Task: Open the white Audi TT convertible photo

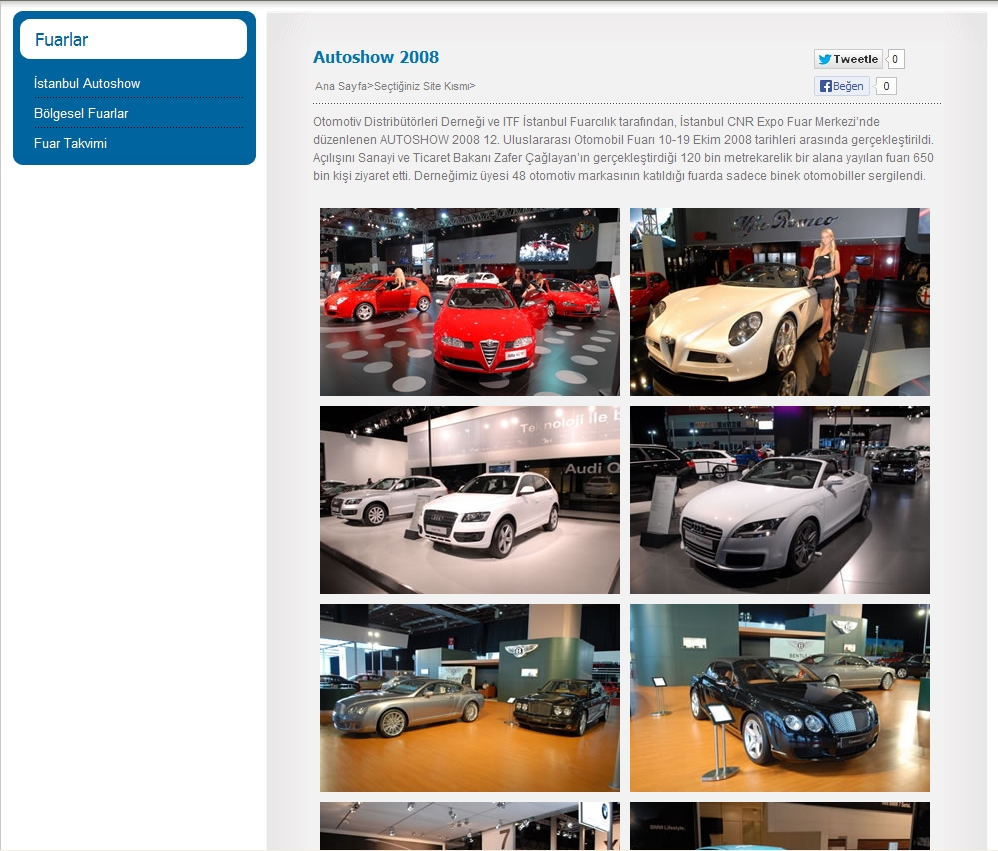Action: coord(780,500)
